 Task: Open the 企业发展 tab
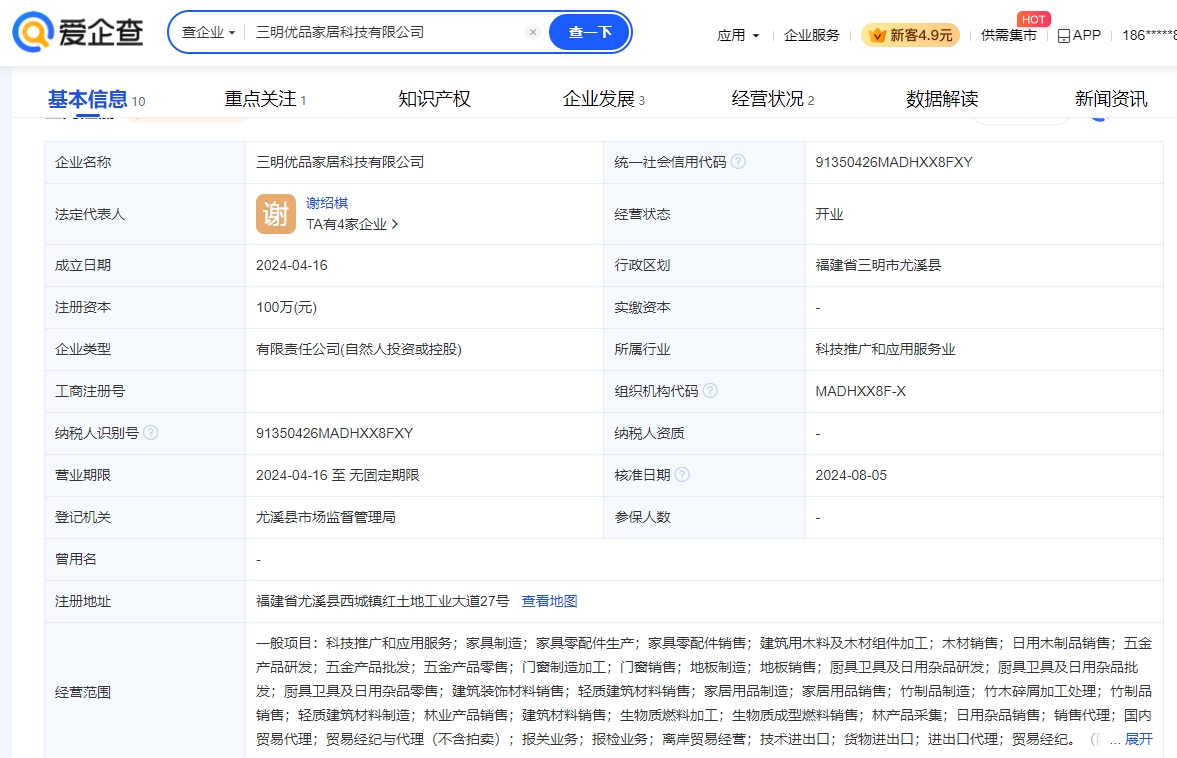point(604,99)
